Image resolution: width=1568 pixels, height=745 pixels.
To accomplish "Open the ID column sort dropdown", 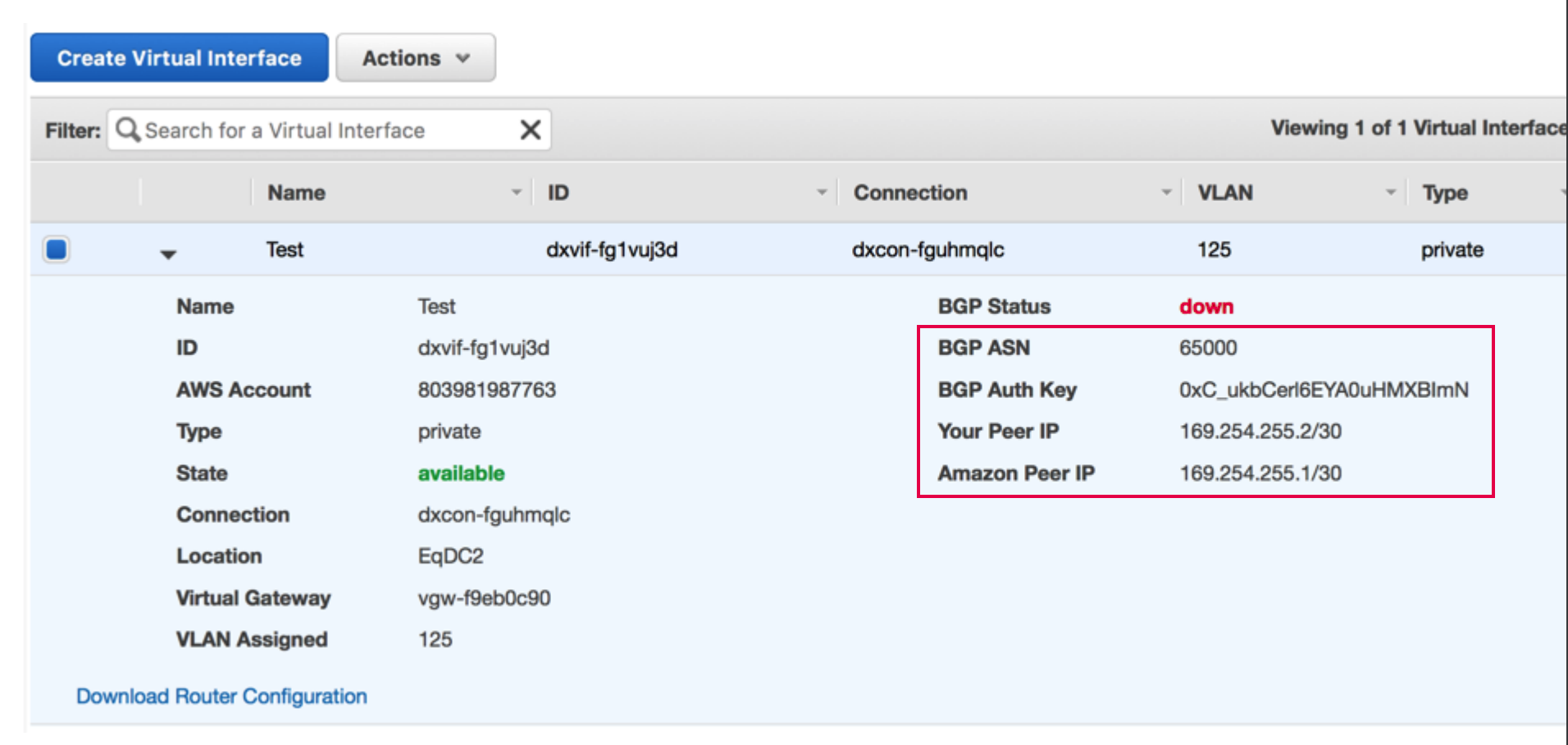I will pyautogui.click(x=822, y=191).
